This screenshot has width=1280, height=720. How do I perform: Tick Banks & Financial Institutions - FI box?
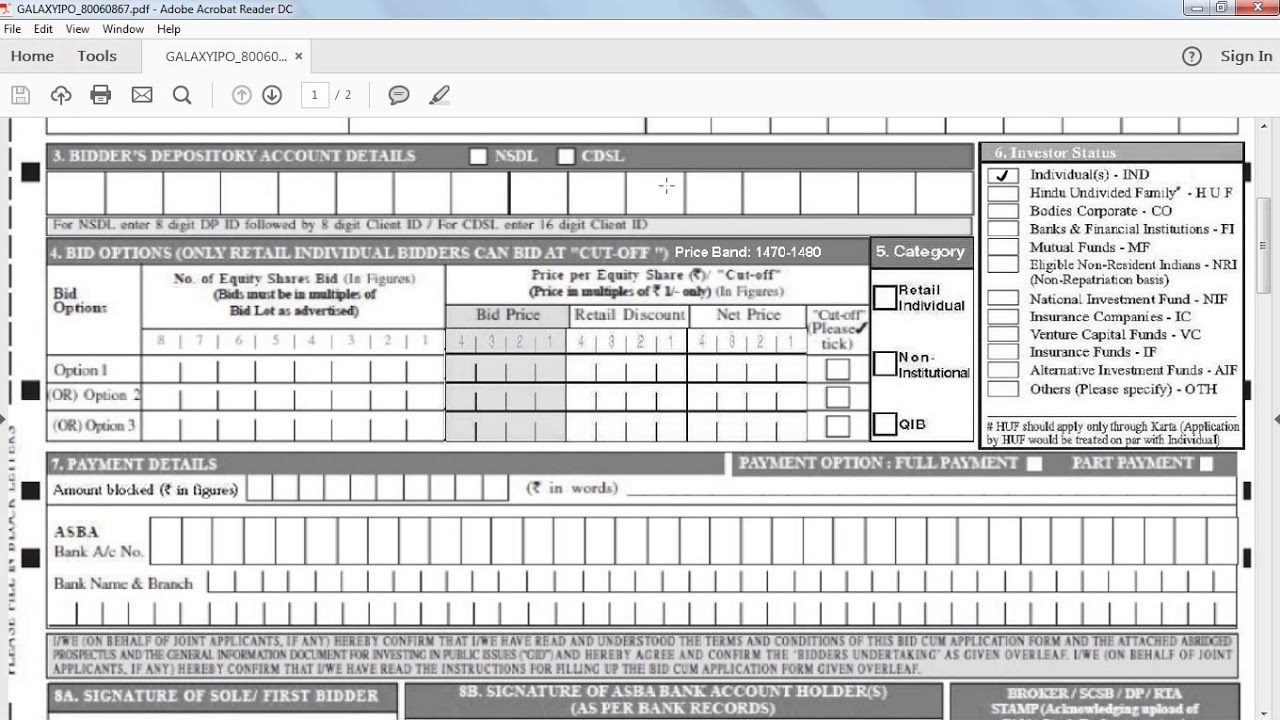tap(1003, 229)
